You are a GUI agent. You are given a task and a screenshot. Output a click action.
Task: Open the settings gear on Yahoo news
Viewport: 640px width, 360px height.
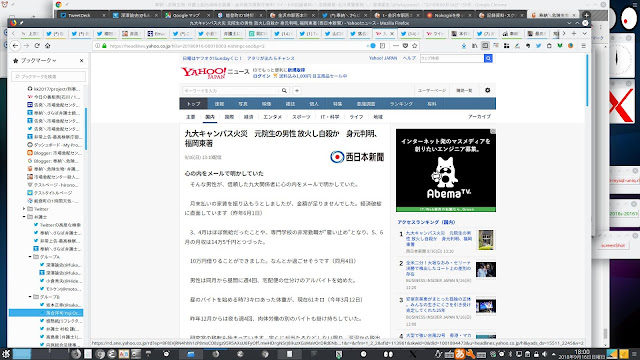(x=487, y=90)
